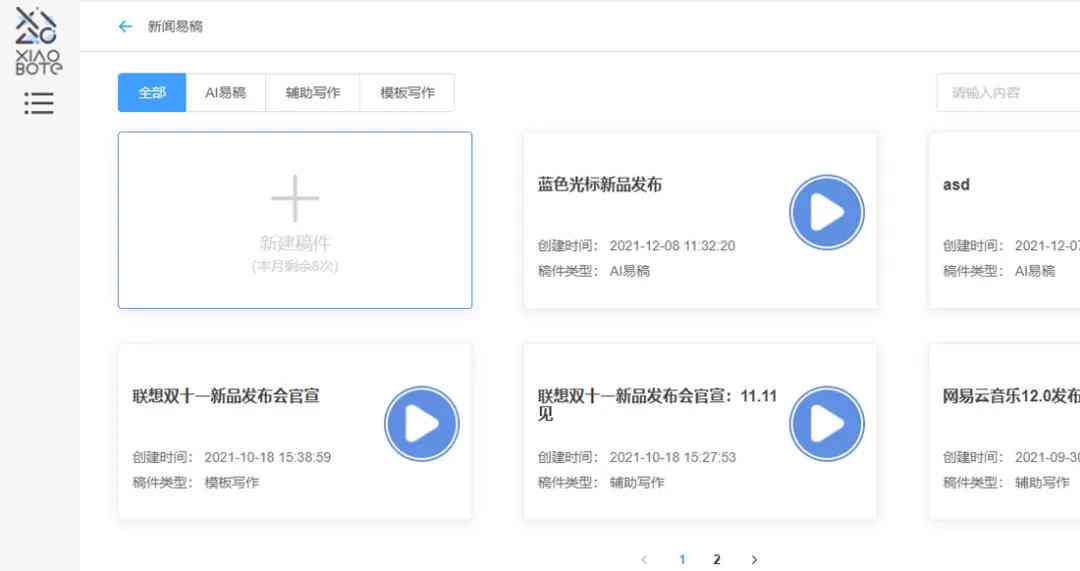Select page 1 in pagination
Viewport: 1080px width, 571px height.
(x=682, y=559)
